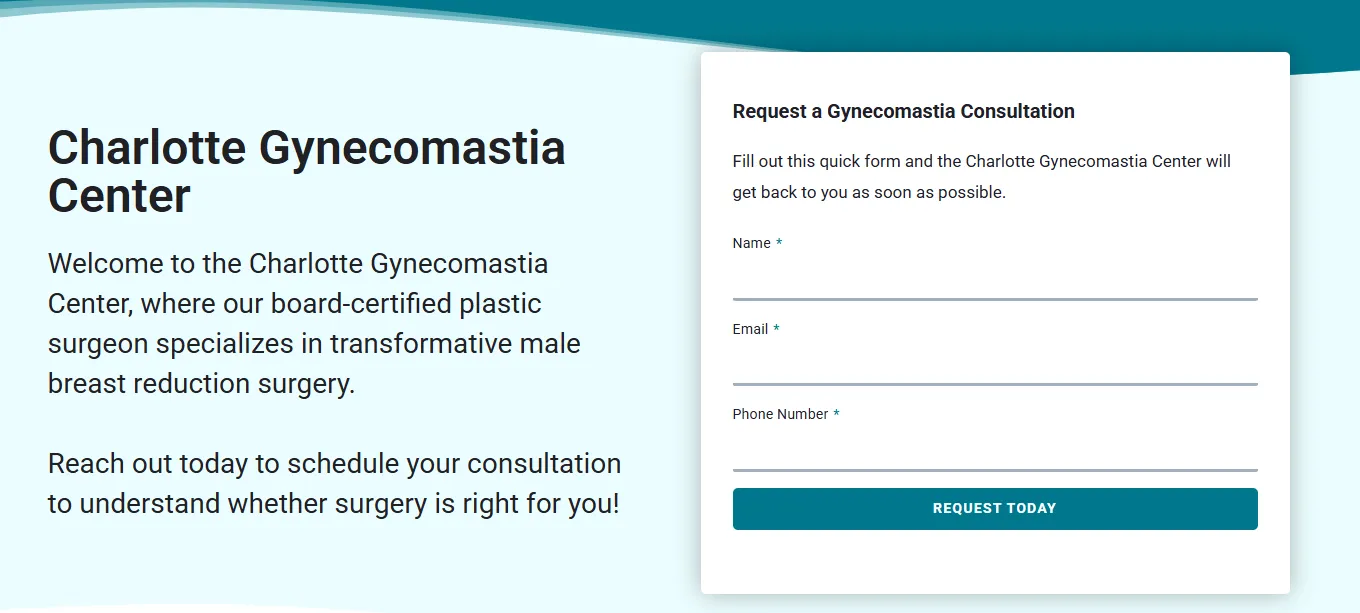Click the 'Reach out today' paragraph
The height and width of the screenshot is (613, 1360).
point(334,483)
